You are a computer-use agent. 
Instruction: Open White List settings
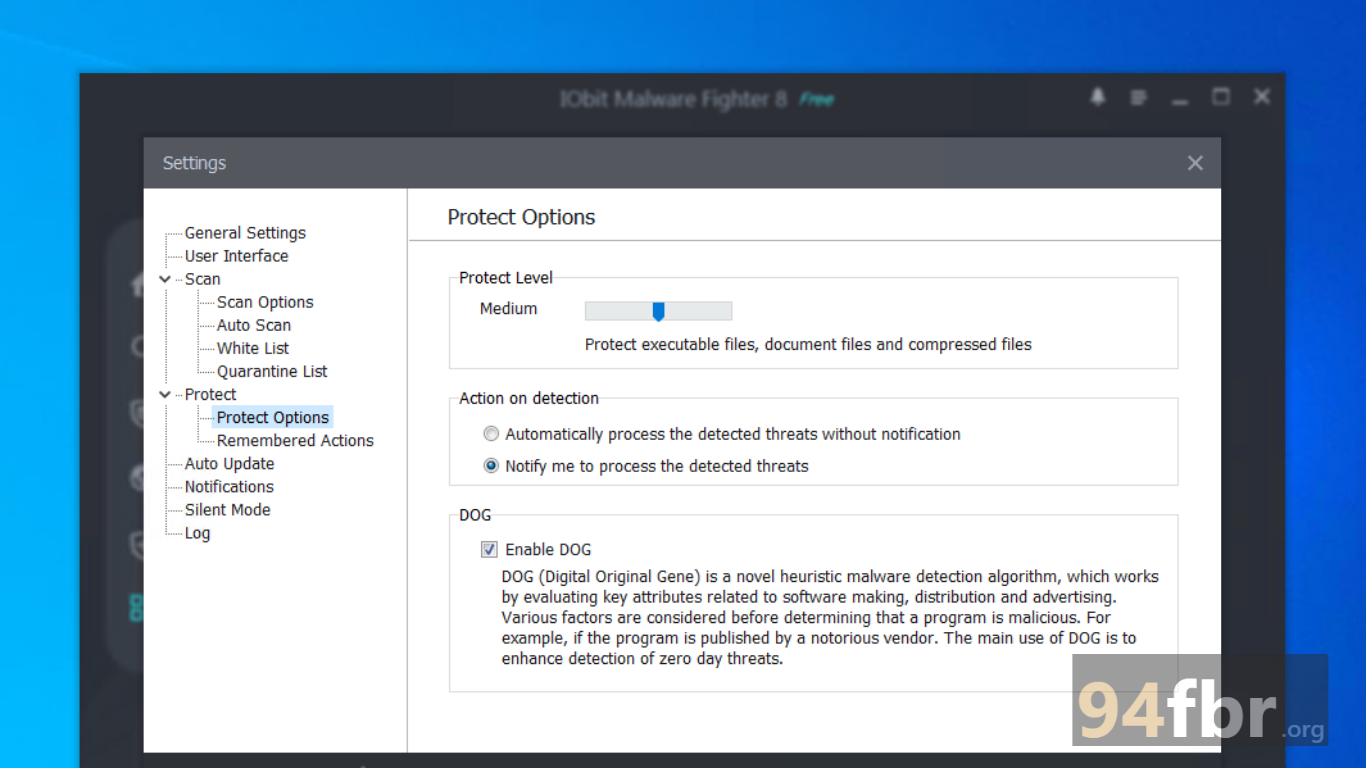pos(253,348)
